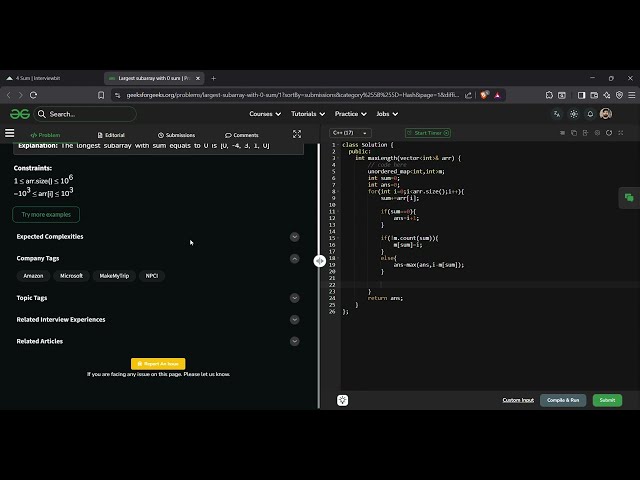This screenshot has height=480, width=640.
Task: Click the Brave VPN shield icon
Action: (x=619, y=95)
